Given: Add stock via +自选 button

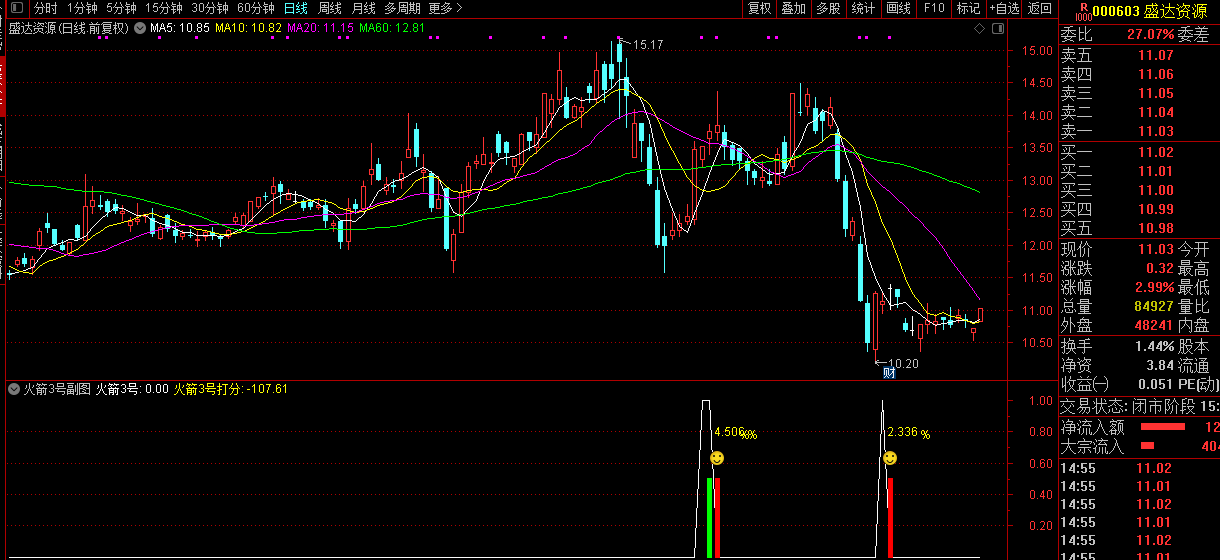Looking at the screenshot, I should (1003, 8).
